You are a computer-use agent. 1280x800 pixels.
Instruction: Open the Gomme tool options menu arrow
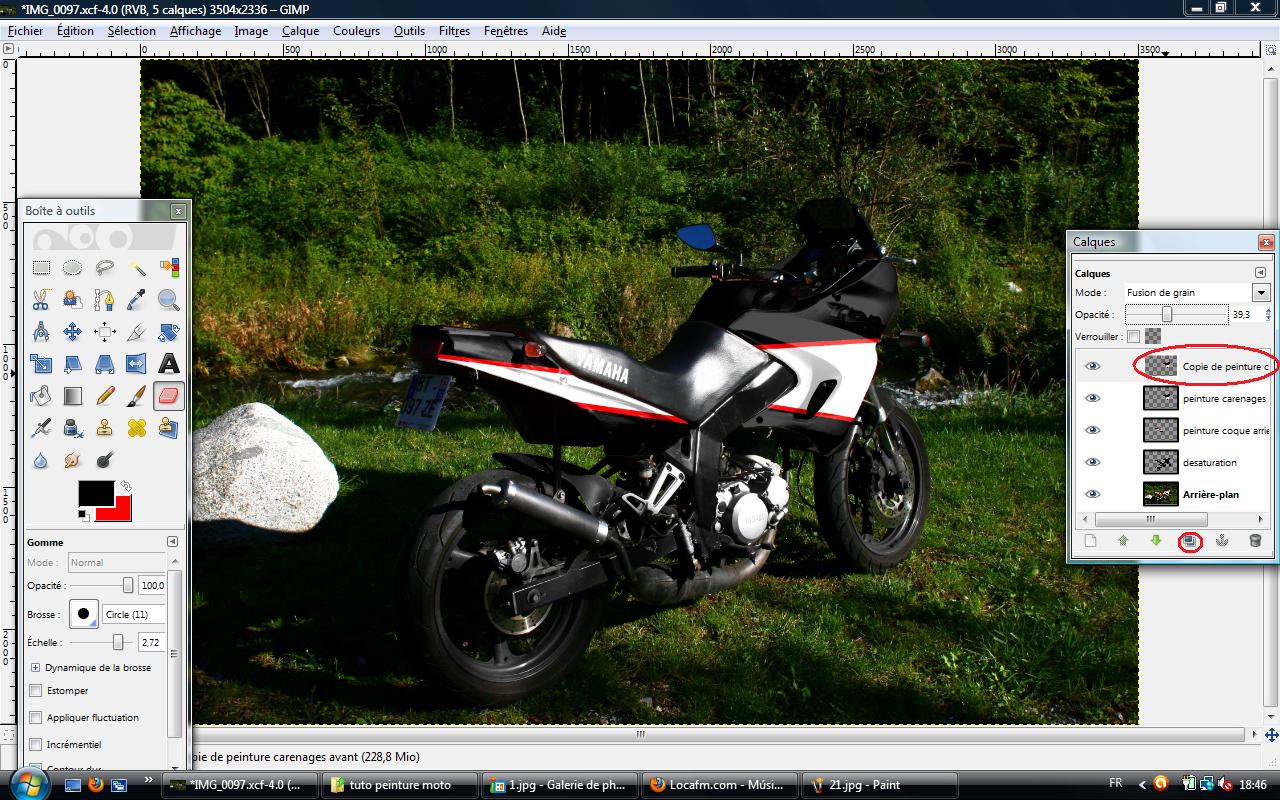pos(172,542)
